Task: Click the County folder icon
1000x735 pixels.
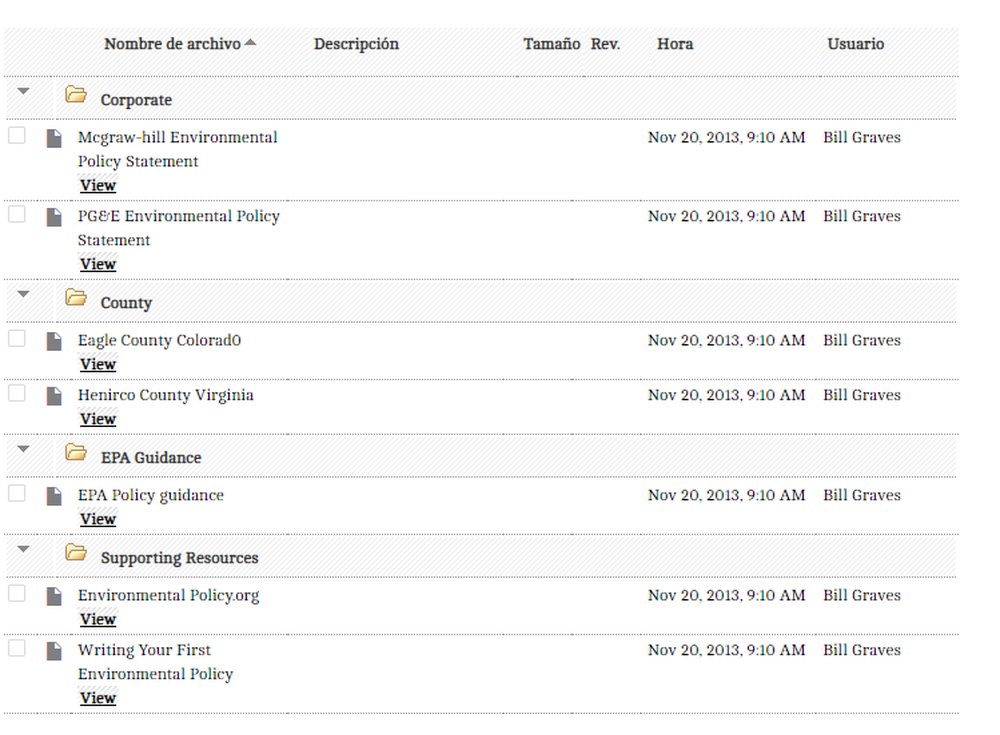Action: coord(76,297)
